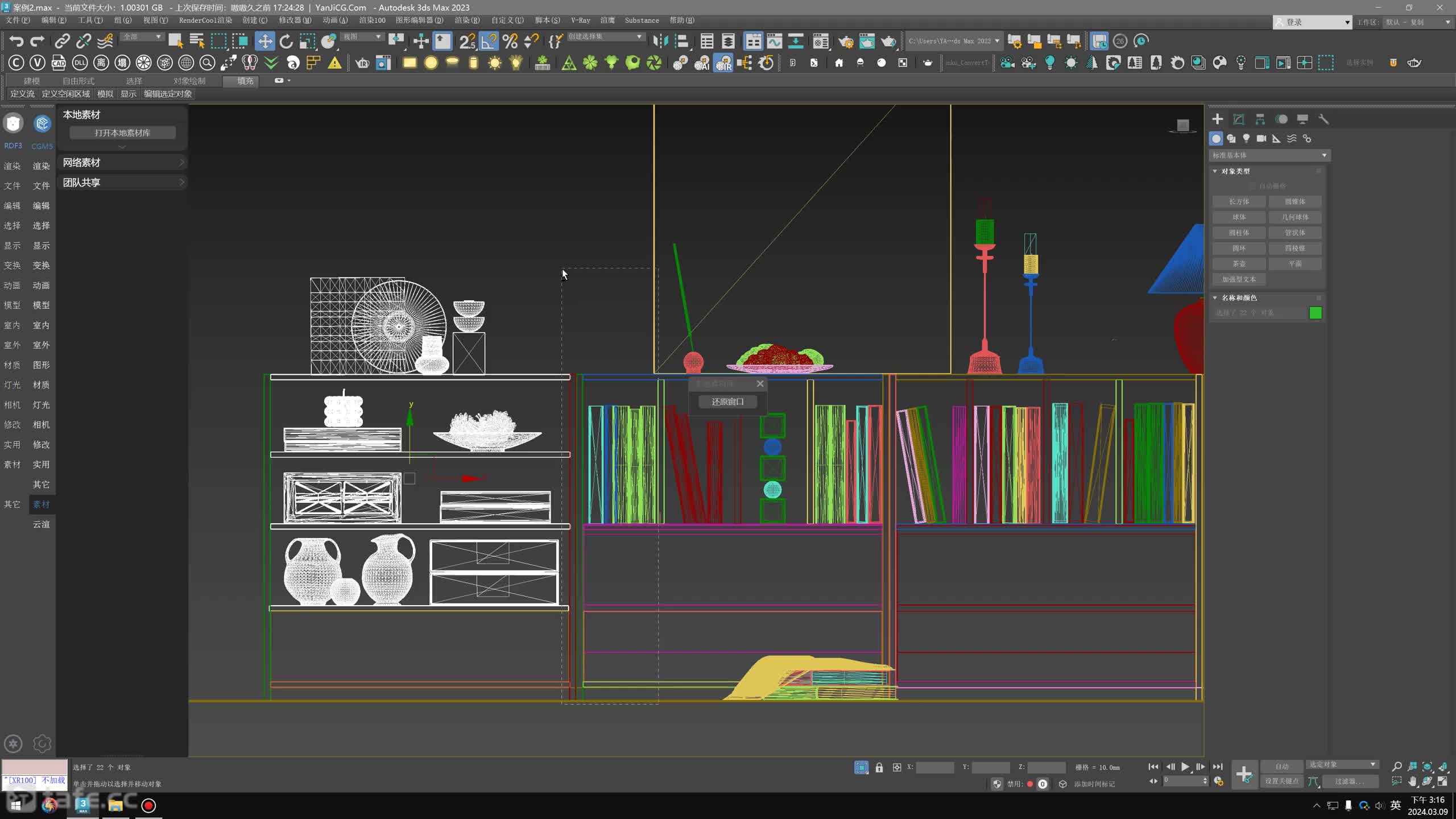Open the 文件(F) menu
The image size is (1456, 819).
tap(18, 20)
